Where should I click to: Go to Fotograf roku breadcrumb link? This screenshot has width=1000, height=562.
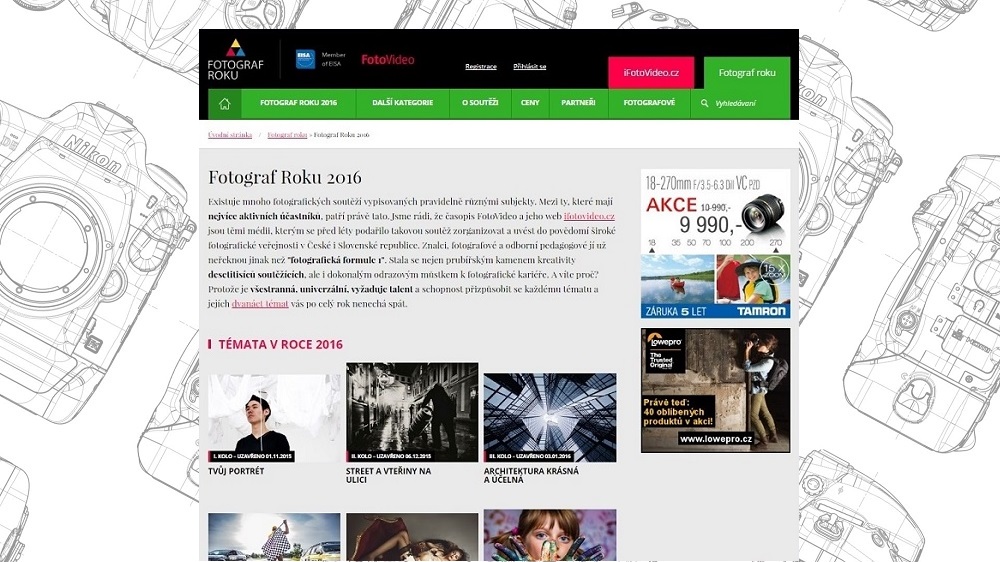coord(287,135)
